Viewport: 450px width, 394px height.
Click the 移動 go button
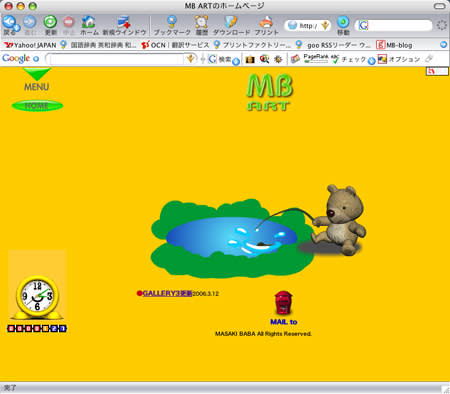[343, 25]
